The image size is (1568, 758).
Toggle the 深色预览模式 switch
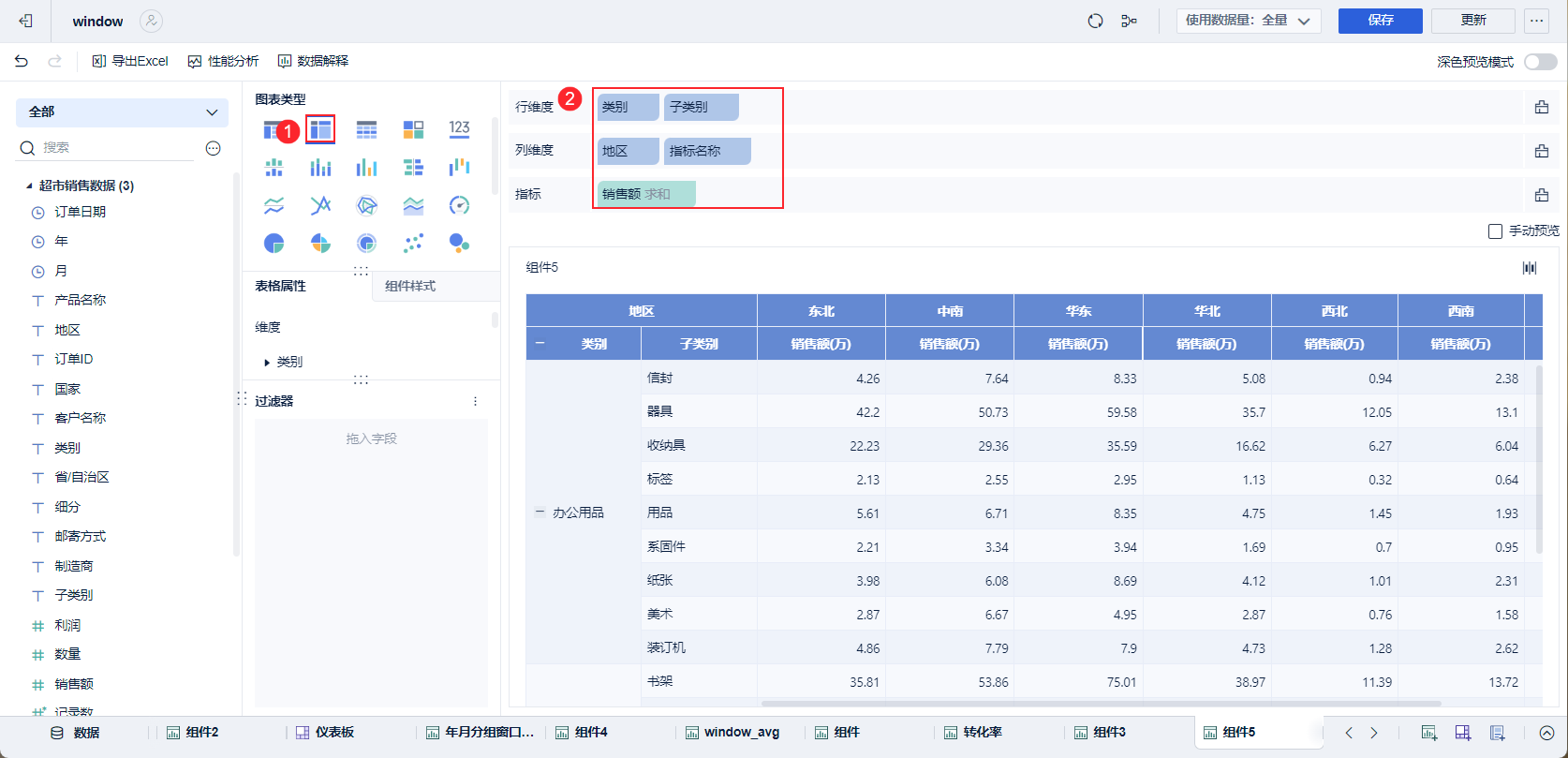coord(1541,62)
